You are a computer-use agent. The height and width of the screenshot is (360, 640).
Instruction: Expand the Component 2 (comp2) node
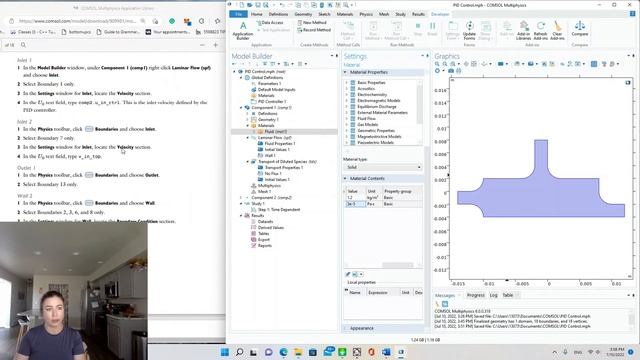tap(241, 198)
